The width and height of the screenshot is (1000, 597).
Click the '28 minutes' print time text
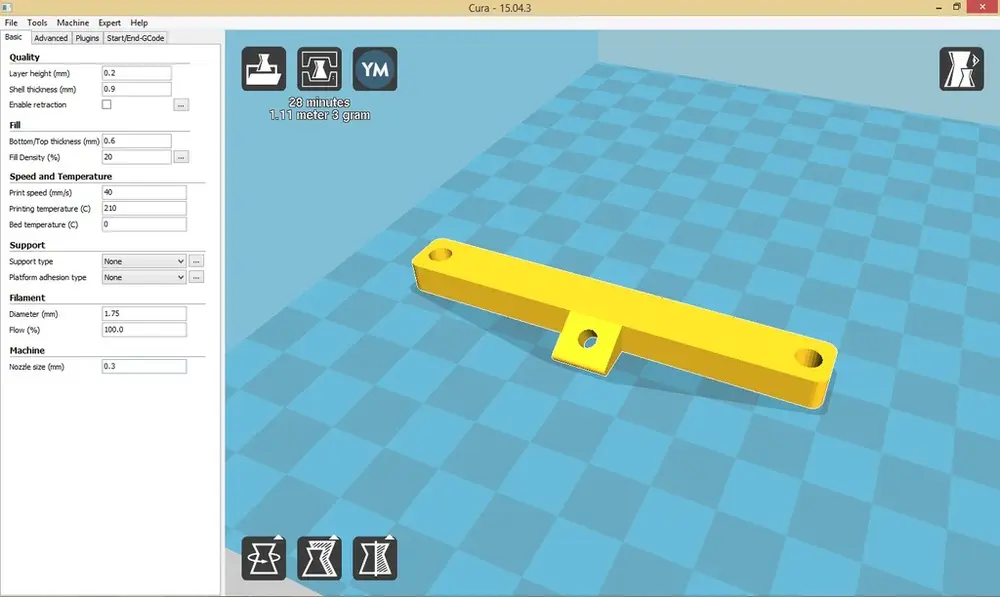pyautogui.click(x=319, y=102)
